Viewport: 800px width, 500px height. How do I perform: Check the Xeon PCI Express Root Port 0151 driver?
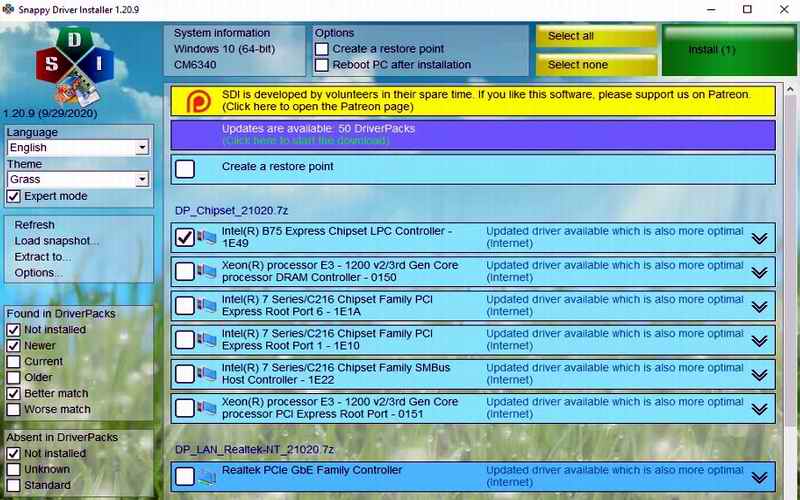tap(185, 408)
